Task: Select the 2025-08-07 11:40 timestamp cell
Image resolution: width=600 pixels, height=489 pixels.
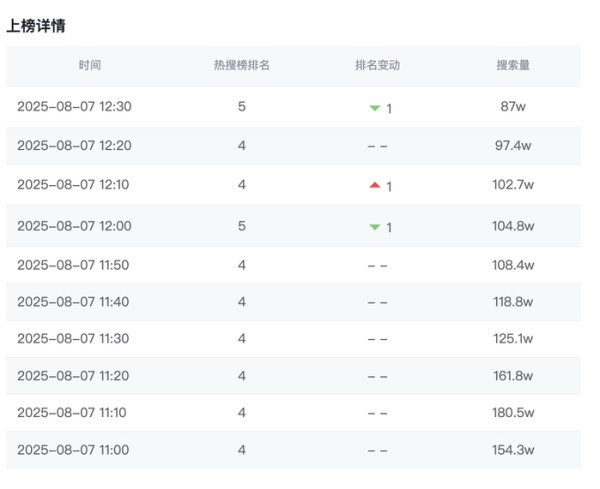Action: point(74,302)
